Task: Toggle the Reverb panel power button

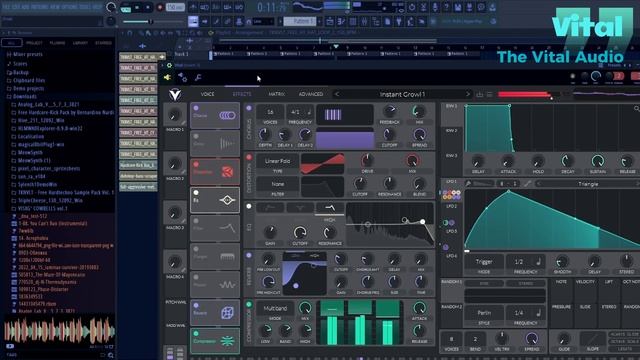Action: (249, 256)
